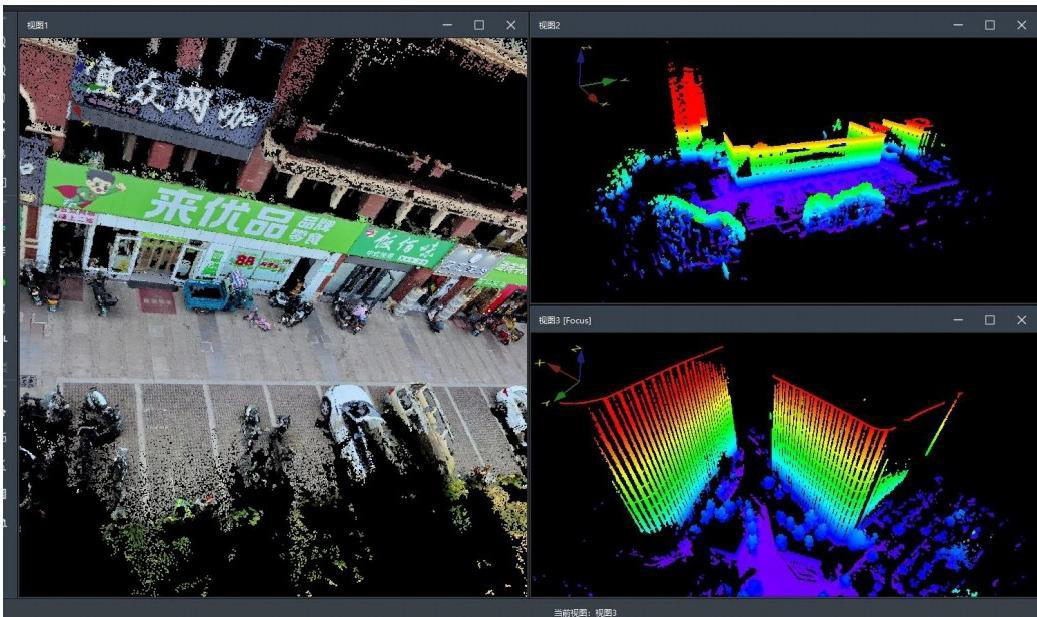This screenshot has height=617, width=1037.
Task: Maximize the 视图1 panel
Action: tap(479, 25)
